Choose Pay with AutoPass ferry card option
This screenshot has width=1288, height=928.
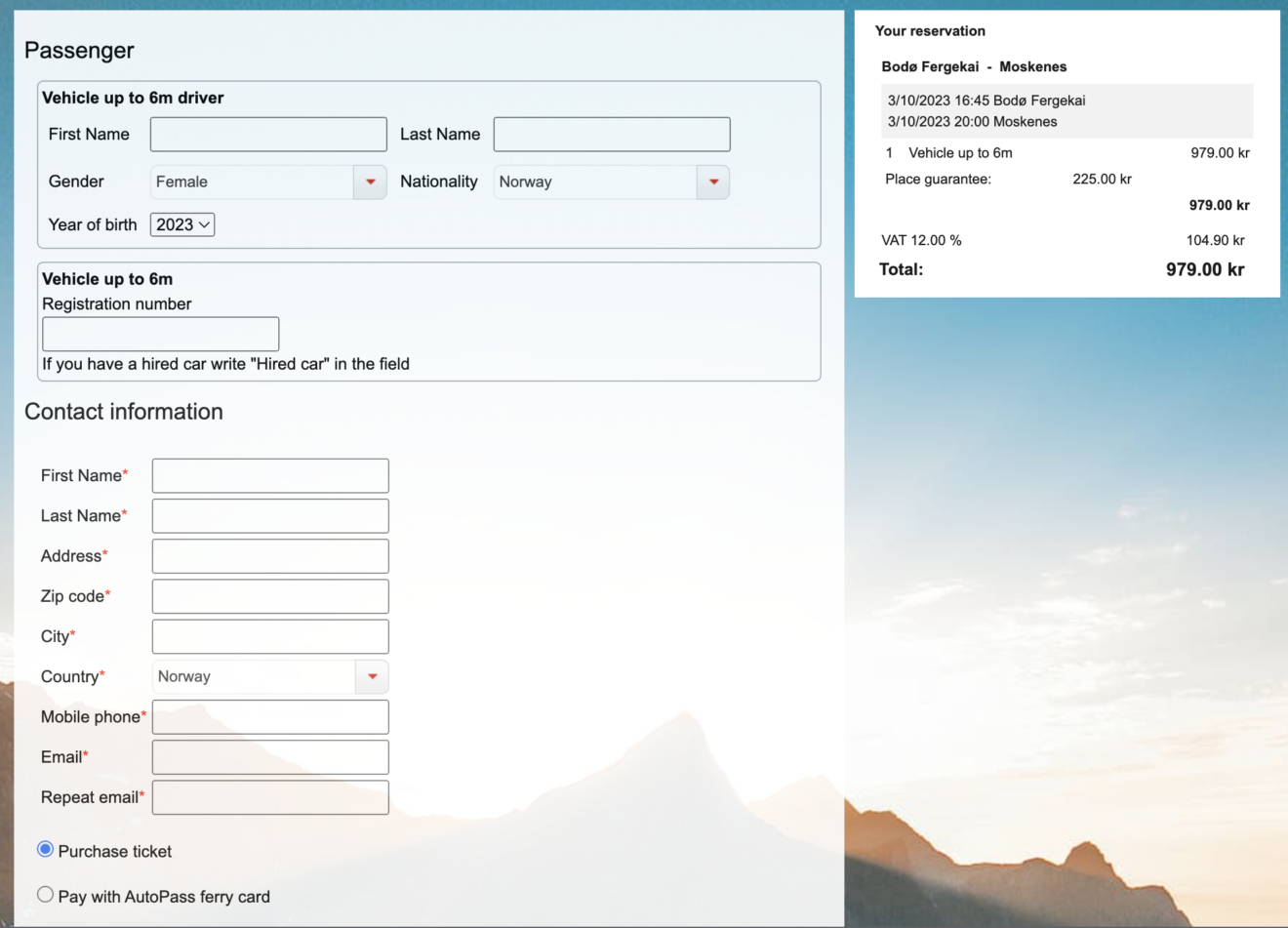45,895
